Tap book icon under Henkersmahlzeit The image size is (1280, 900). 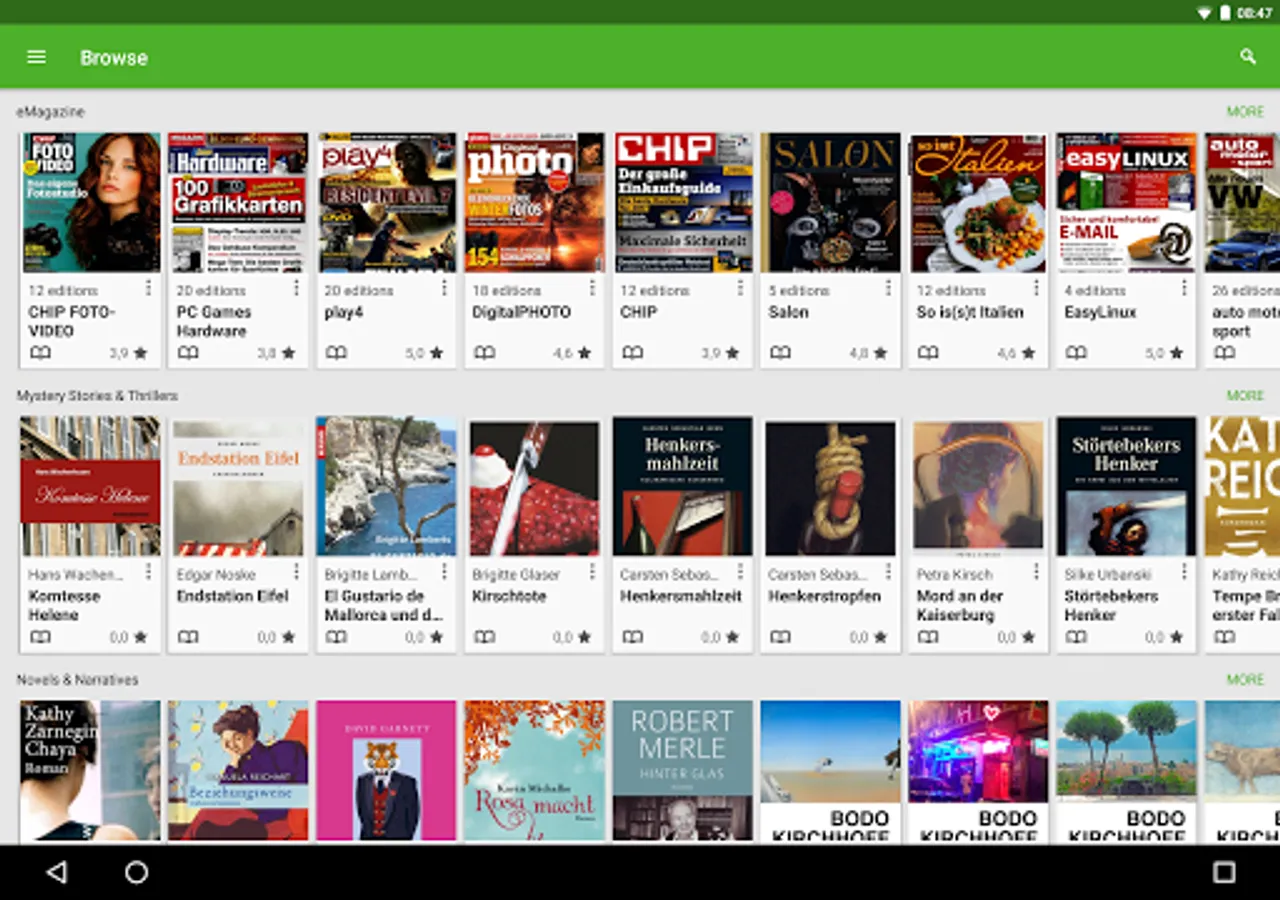pos(632,637)
